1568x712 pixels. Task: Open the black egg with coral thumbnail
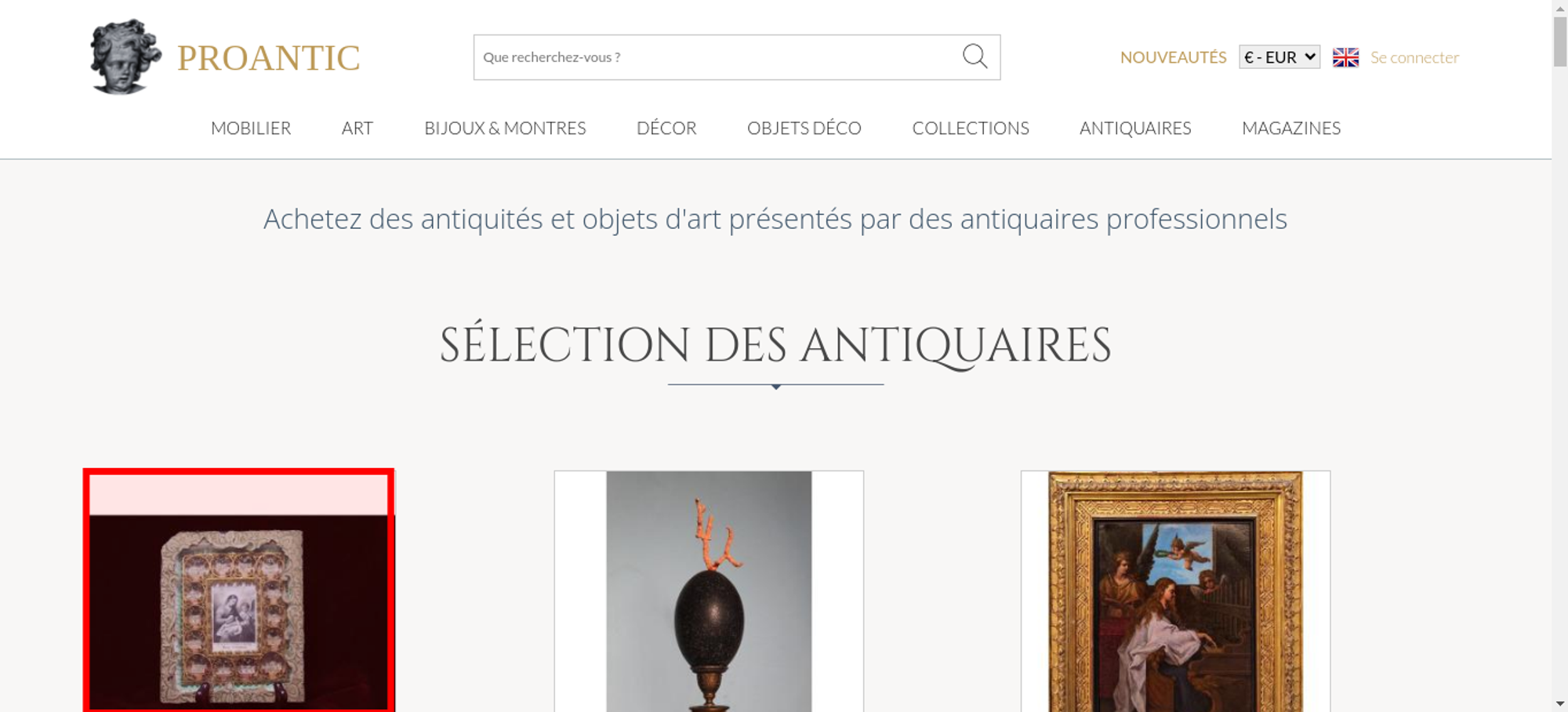point(709,591)
